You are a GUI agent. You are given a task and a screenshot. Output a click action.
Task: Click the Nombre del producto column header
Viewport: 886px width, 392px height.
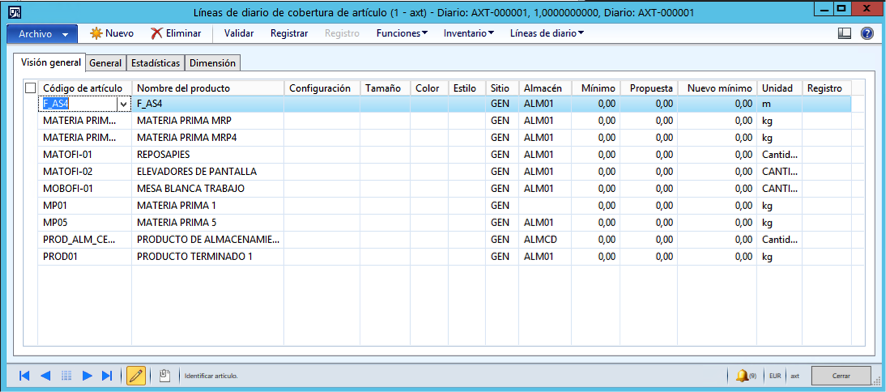(x=208, y=88)
